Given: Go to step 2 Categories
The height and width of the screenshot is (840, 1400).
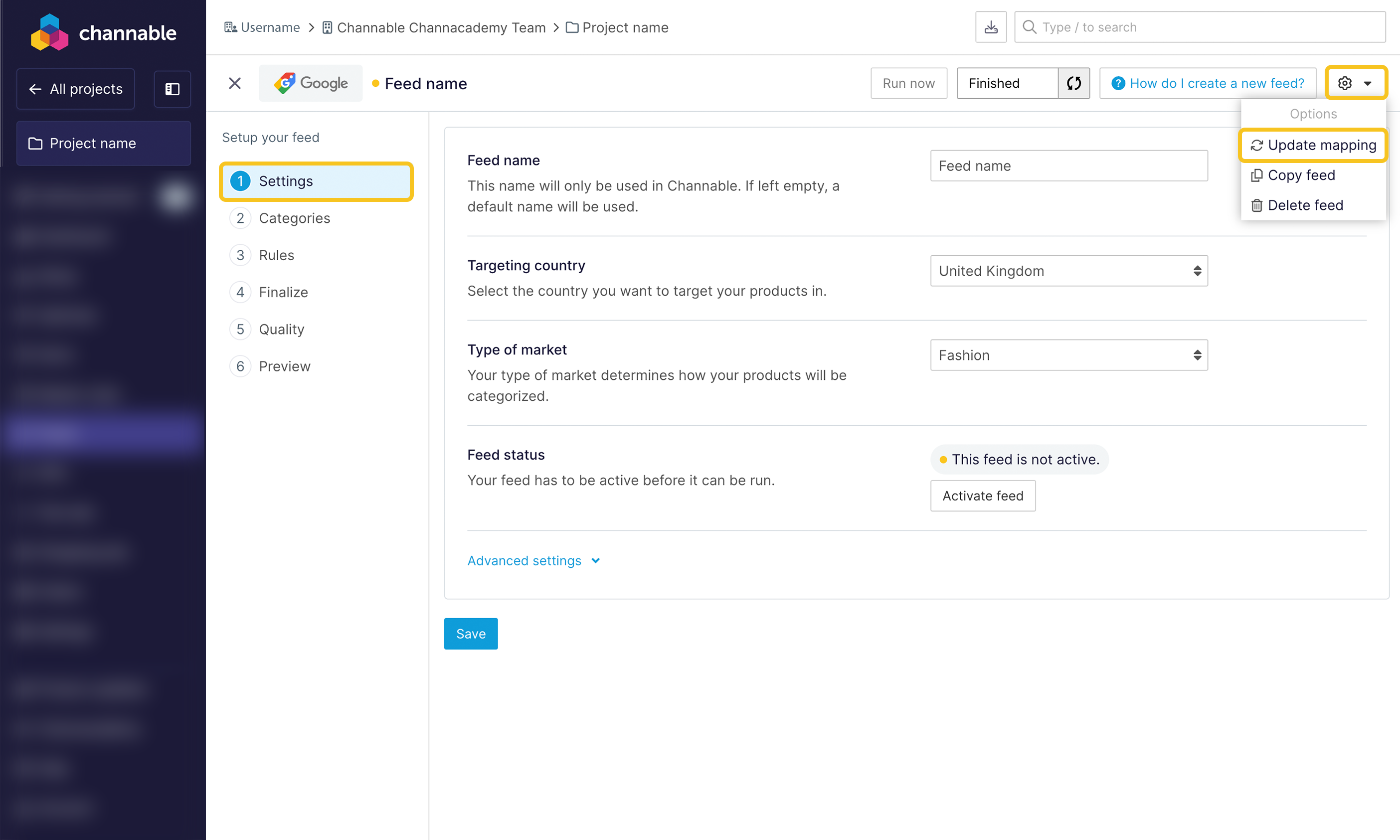Looking at the screenshot, I should pos(294,218).
